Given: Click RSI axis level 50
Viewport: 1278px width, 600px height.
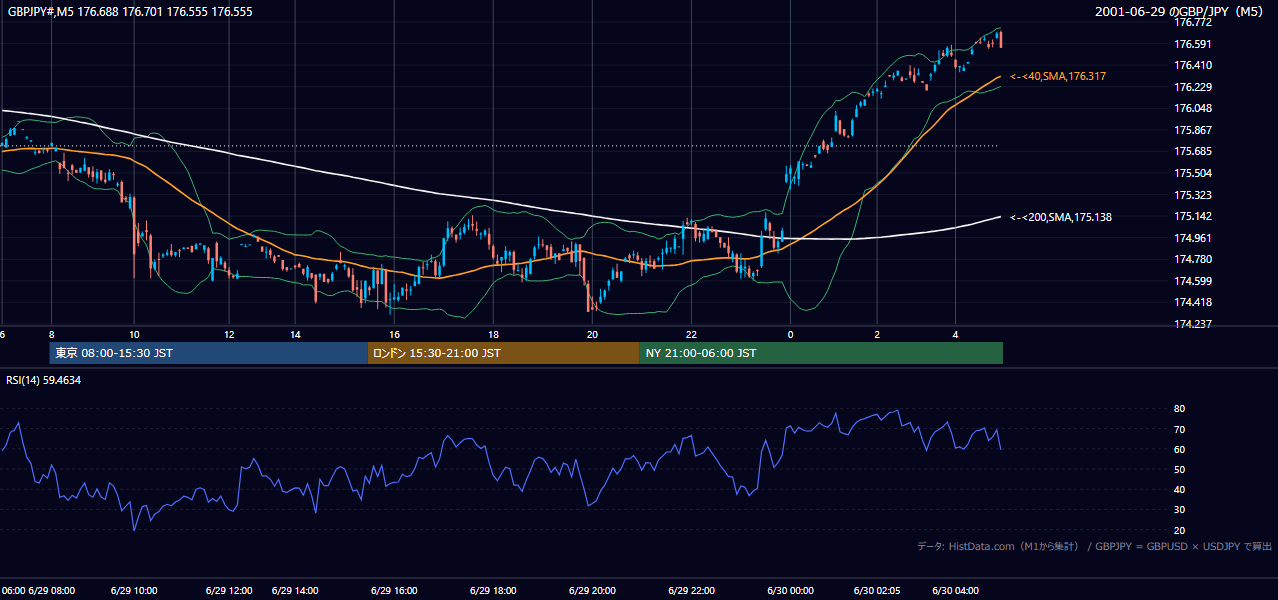Looking at the screenshot, I should click(x=1180, y=469).
